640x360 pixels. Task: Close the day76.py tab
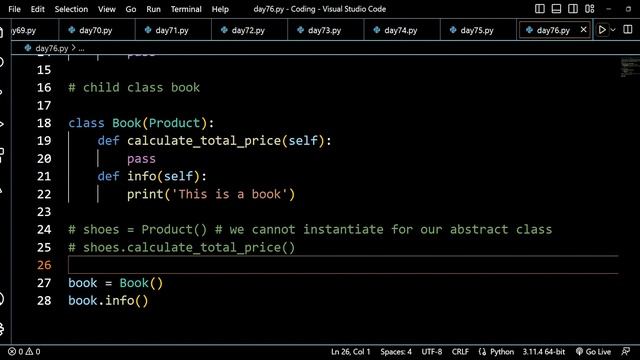(583, 29)
